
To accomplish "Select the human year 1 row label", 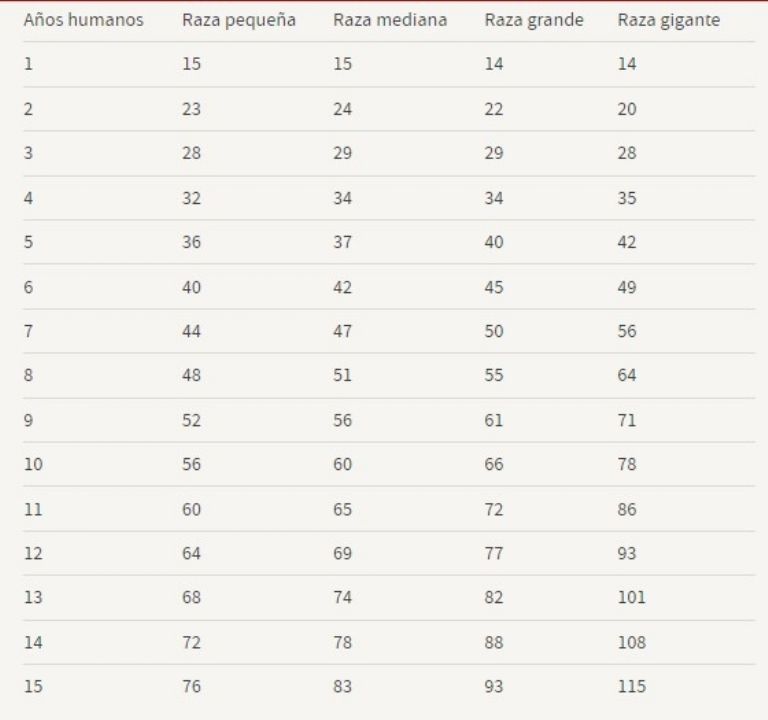I will 28,64.
